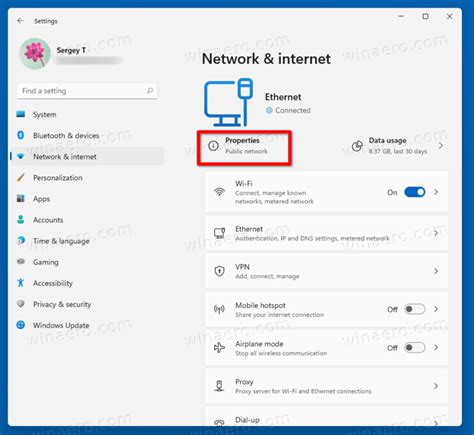
Task: Click the Privacy & security shield icon
Action: (x=21, y=304)
